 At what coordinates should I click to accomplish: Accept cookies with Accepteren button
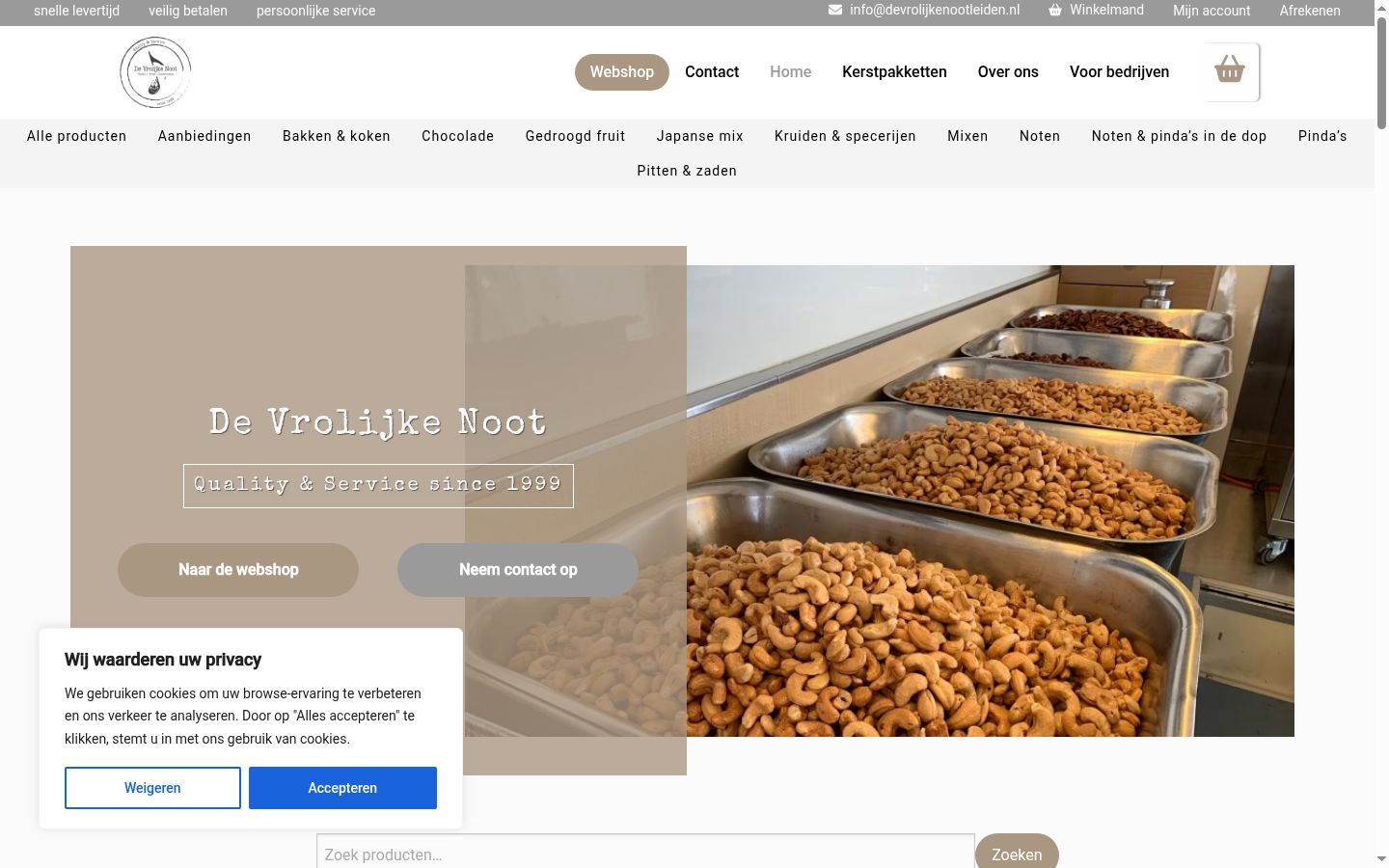coord(342,788)
